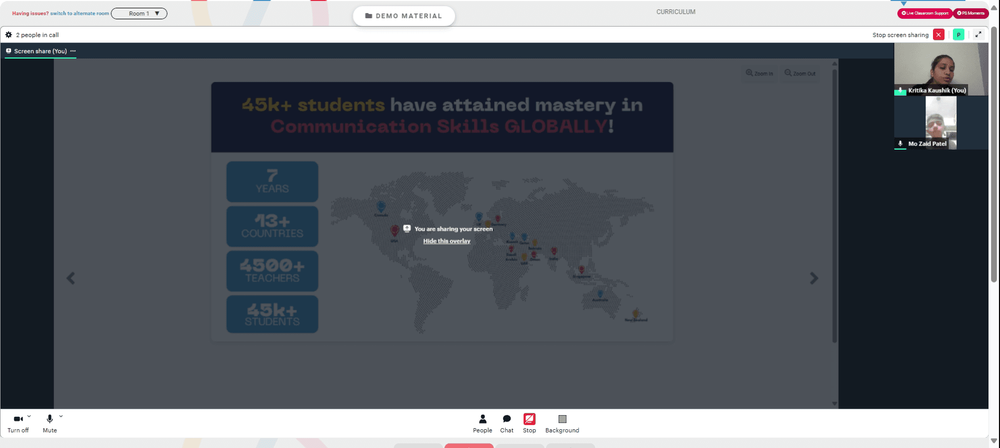
Task: Stop sharing via the bottom Stop icon
Action: point(529,424)
